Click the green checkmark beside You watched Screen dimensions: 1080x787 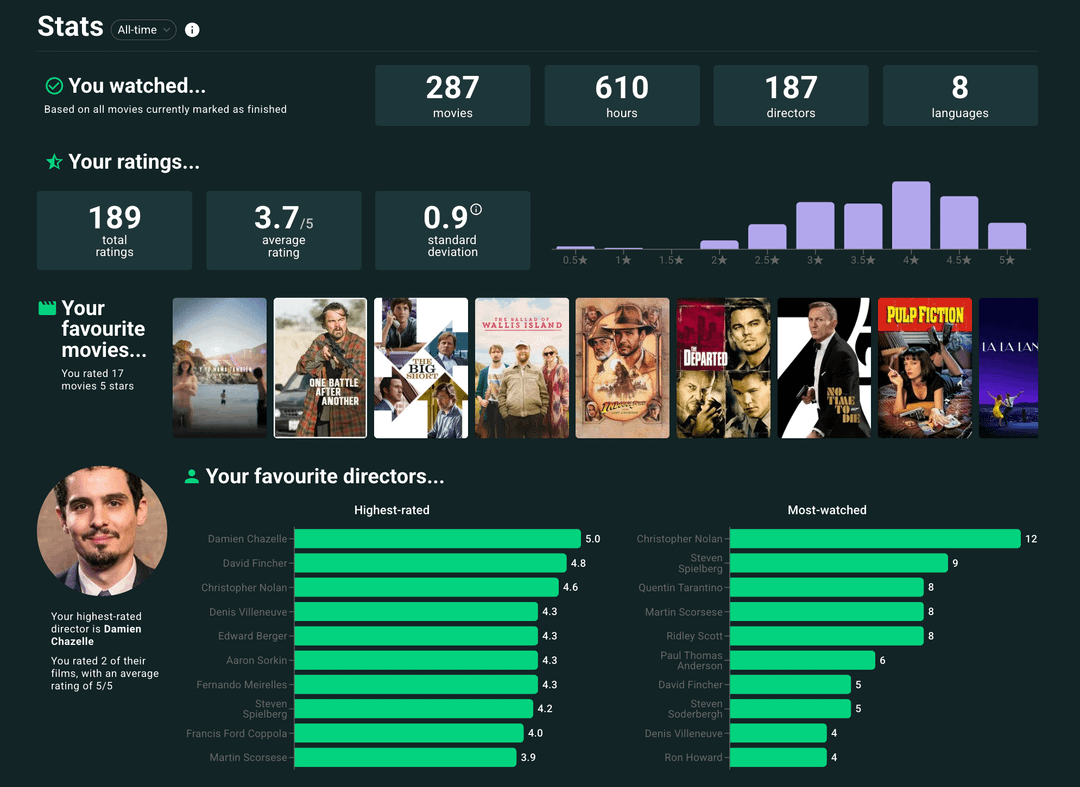pos(55,86)
